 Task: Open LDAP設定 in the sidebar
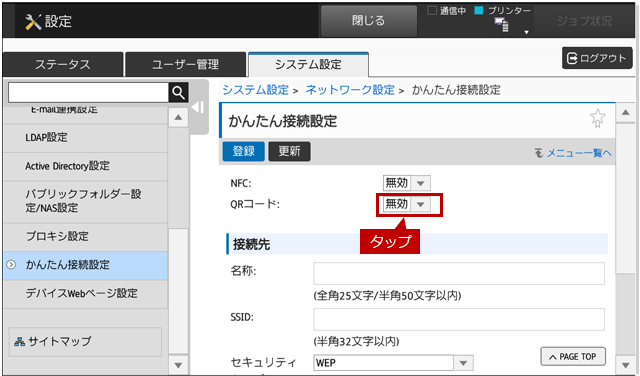pos(85,138)
